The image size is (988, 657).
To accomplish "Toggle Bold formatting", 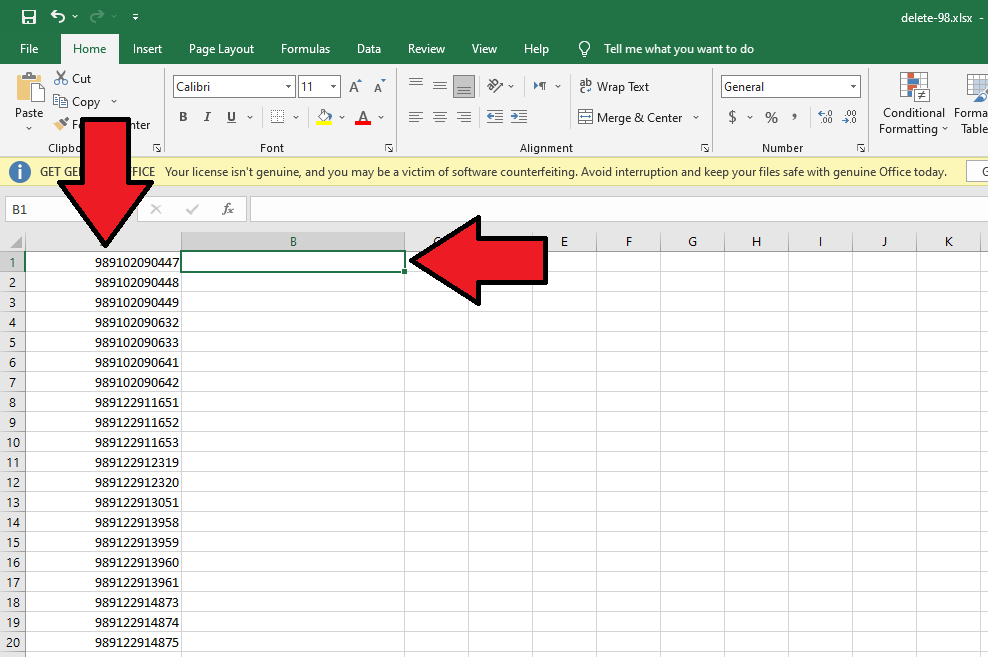I will [183, 118].
